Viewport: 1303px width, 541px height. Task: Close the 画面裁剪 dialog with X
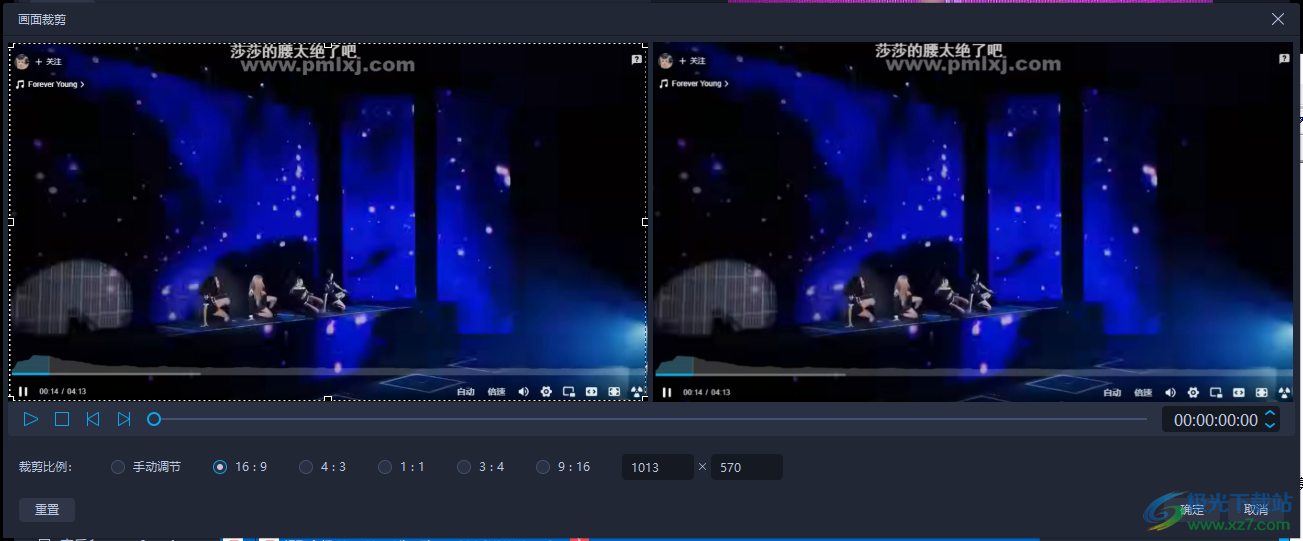[x=1278, y=19]
